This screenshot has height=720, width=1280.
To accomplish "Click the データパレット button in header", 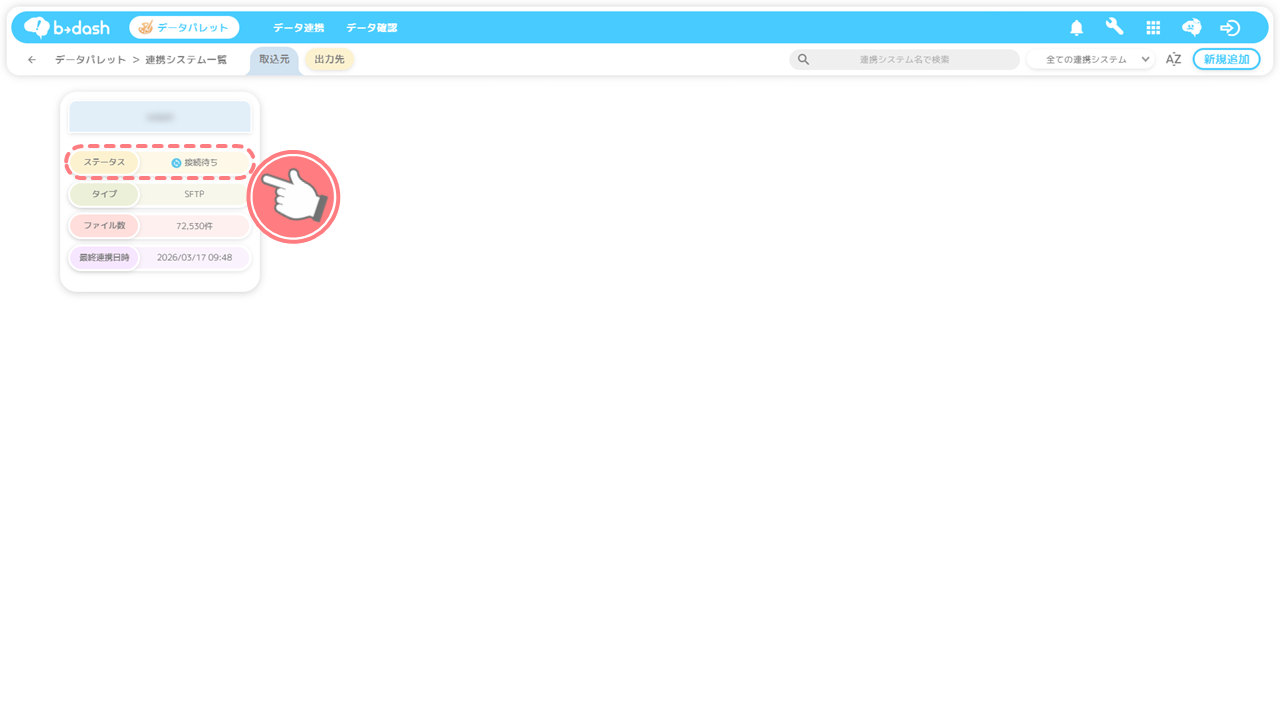I will (x=184, y=28).
